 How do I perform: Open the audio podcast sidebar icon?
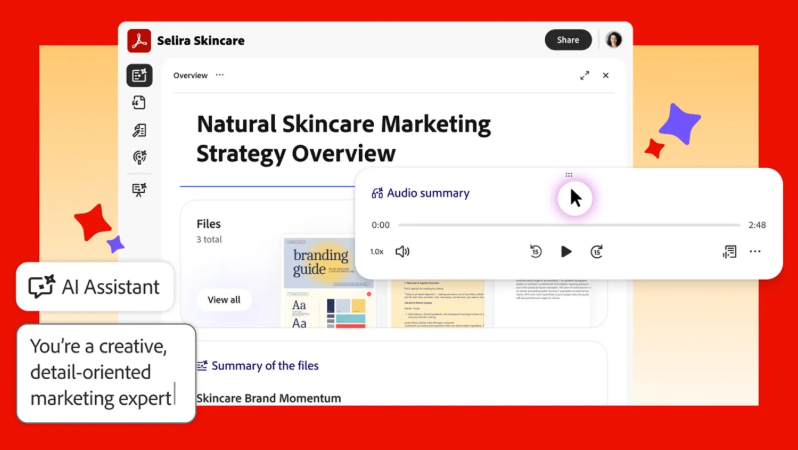coord(139,157)
